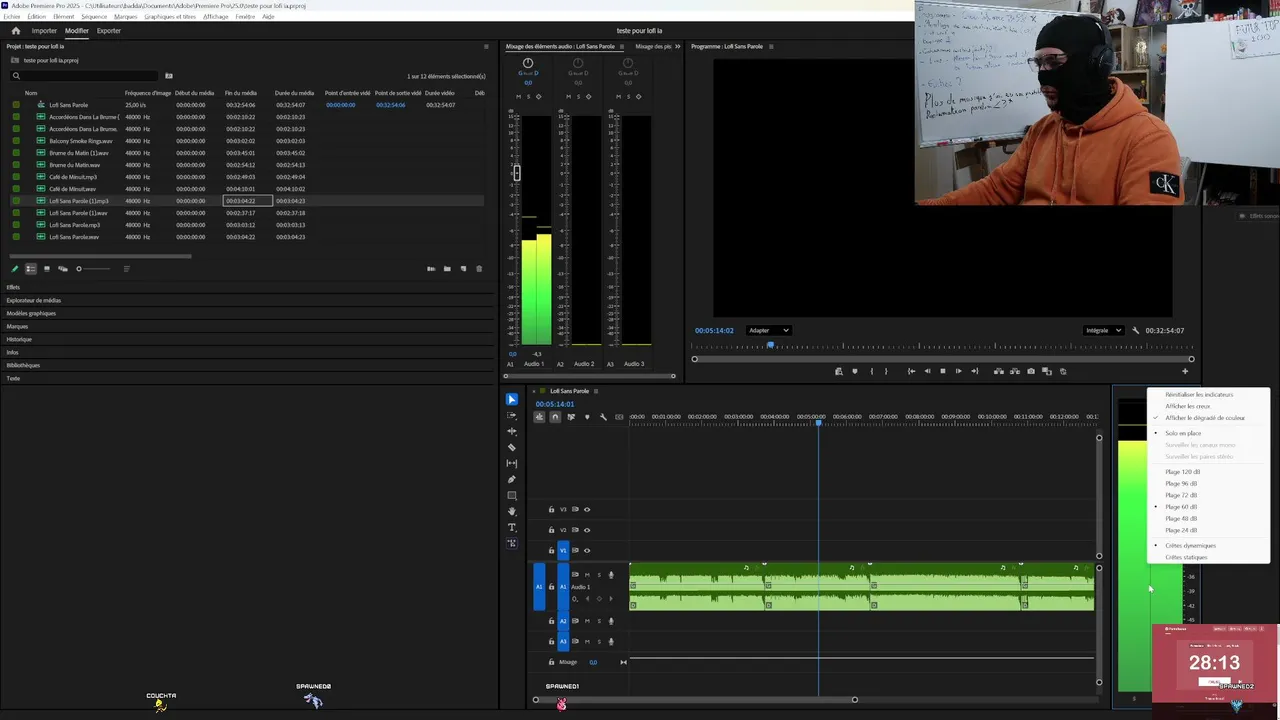Click the project panel horizontal scrollbar
The height and width of the screenshot is (720, 1280).
[100, 257]
